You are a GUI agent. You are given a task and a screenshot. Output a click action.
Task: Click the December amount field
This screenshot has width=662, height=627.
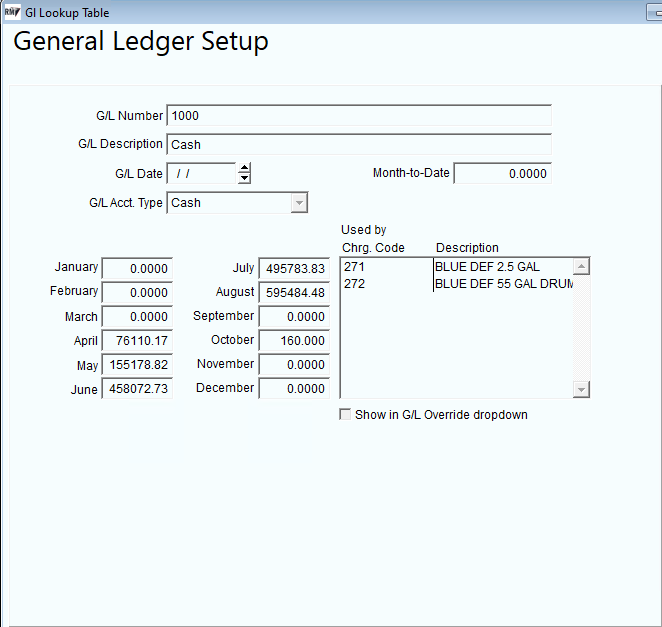click(294, 388)
